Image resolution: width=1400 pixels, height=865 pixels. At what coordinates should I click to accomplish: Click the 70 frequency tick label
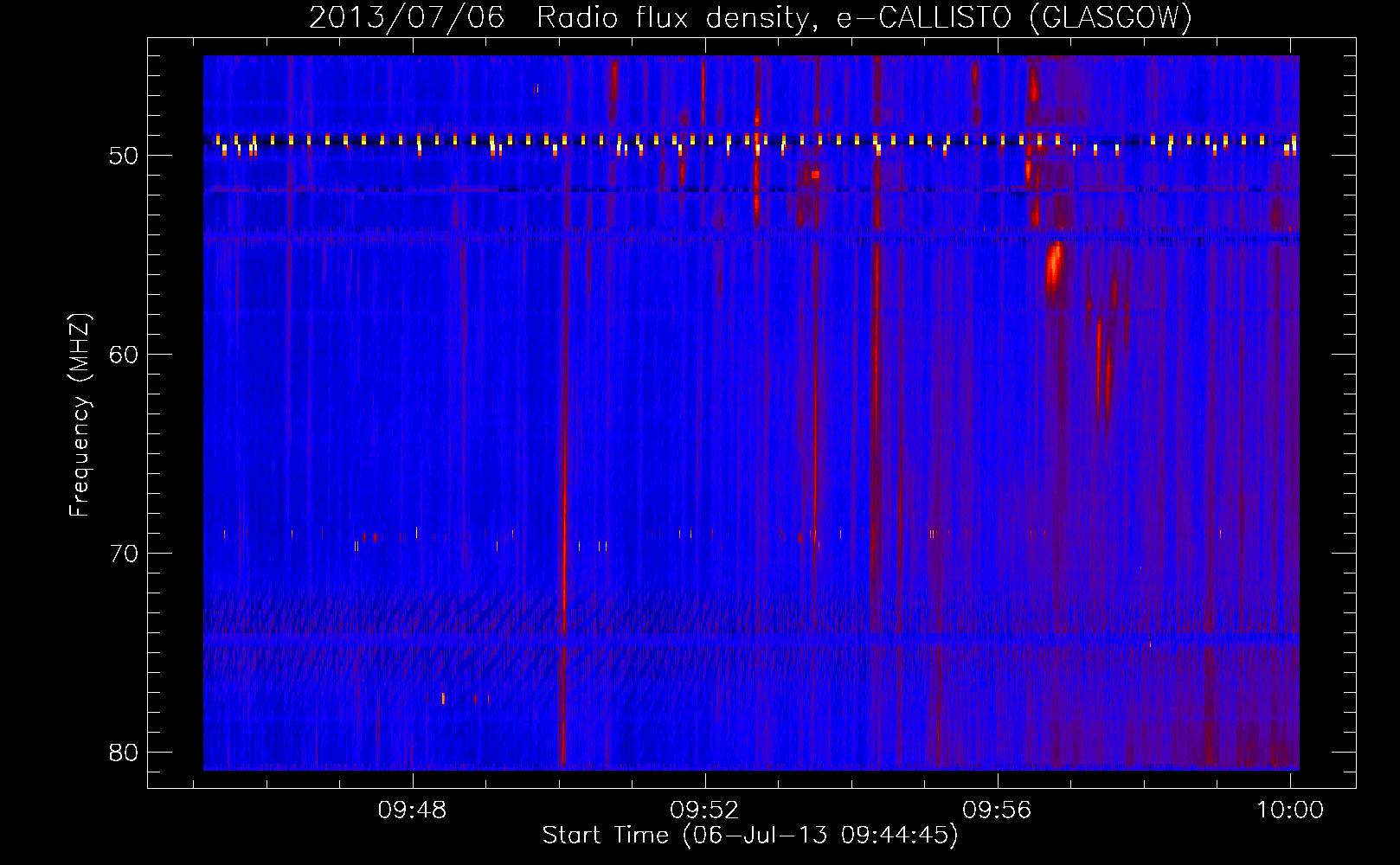(124, 554)
